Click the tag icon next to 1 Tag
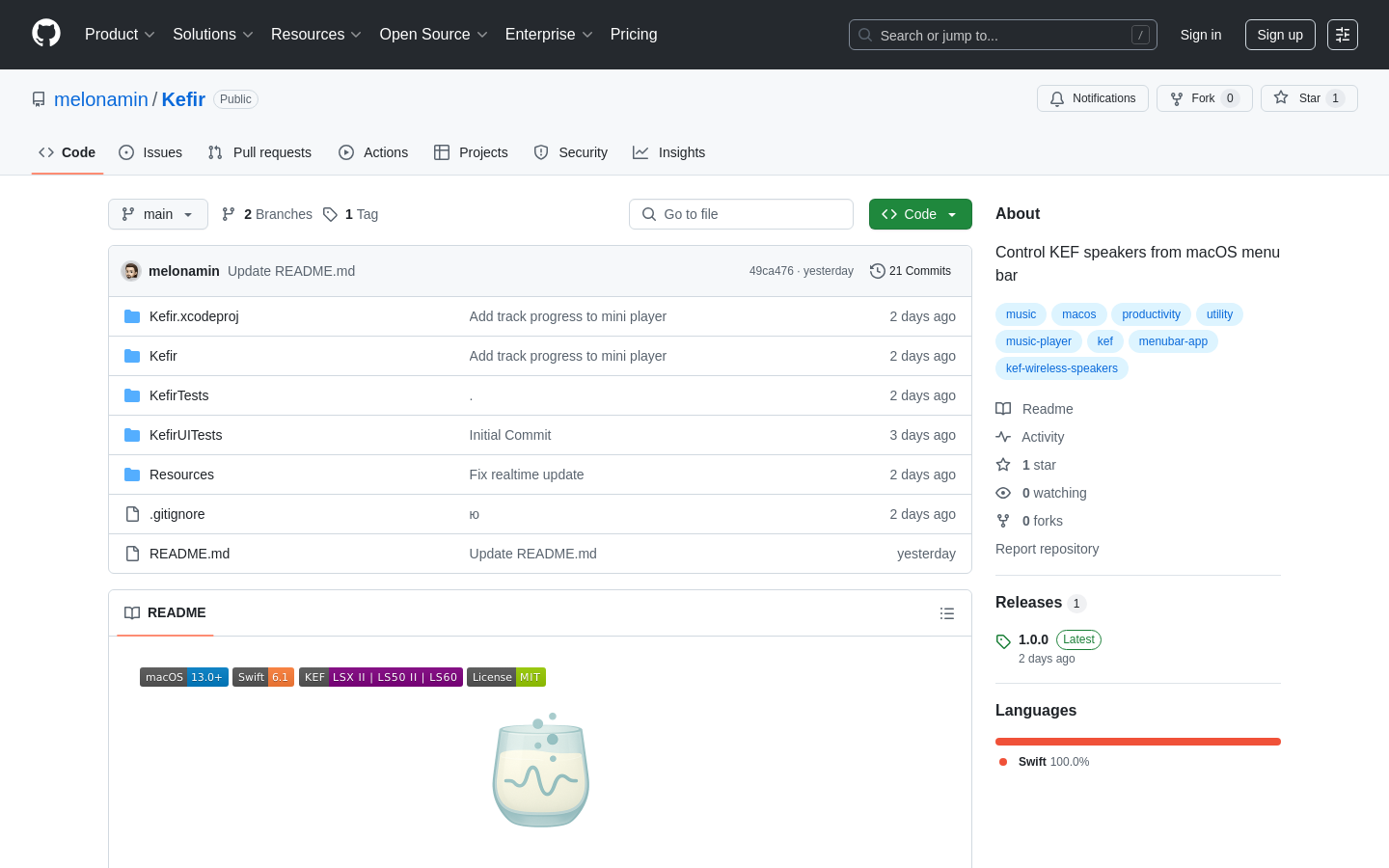 click(x=330, y=214)
